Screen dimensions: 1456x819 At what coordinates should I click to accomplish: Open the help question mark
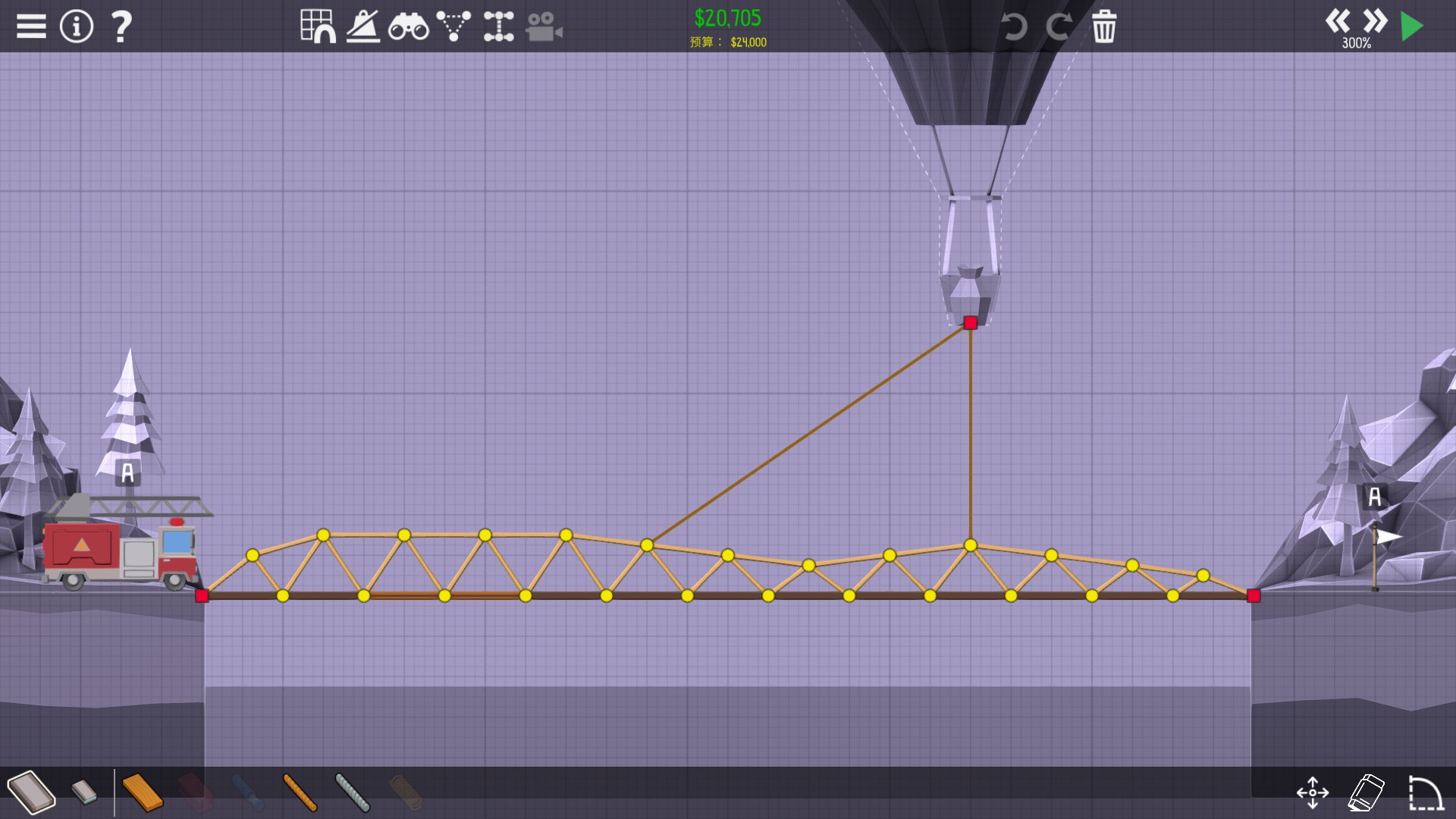[x=121, y=27]
